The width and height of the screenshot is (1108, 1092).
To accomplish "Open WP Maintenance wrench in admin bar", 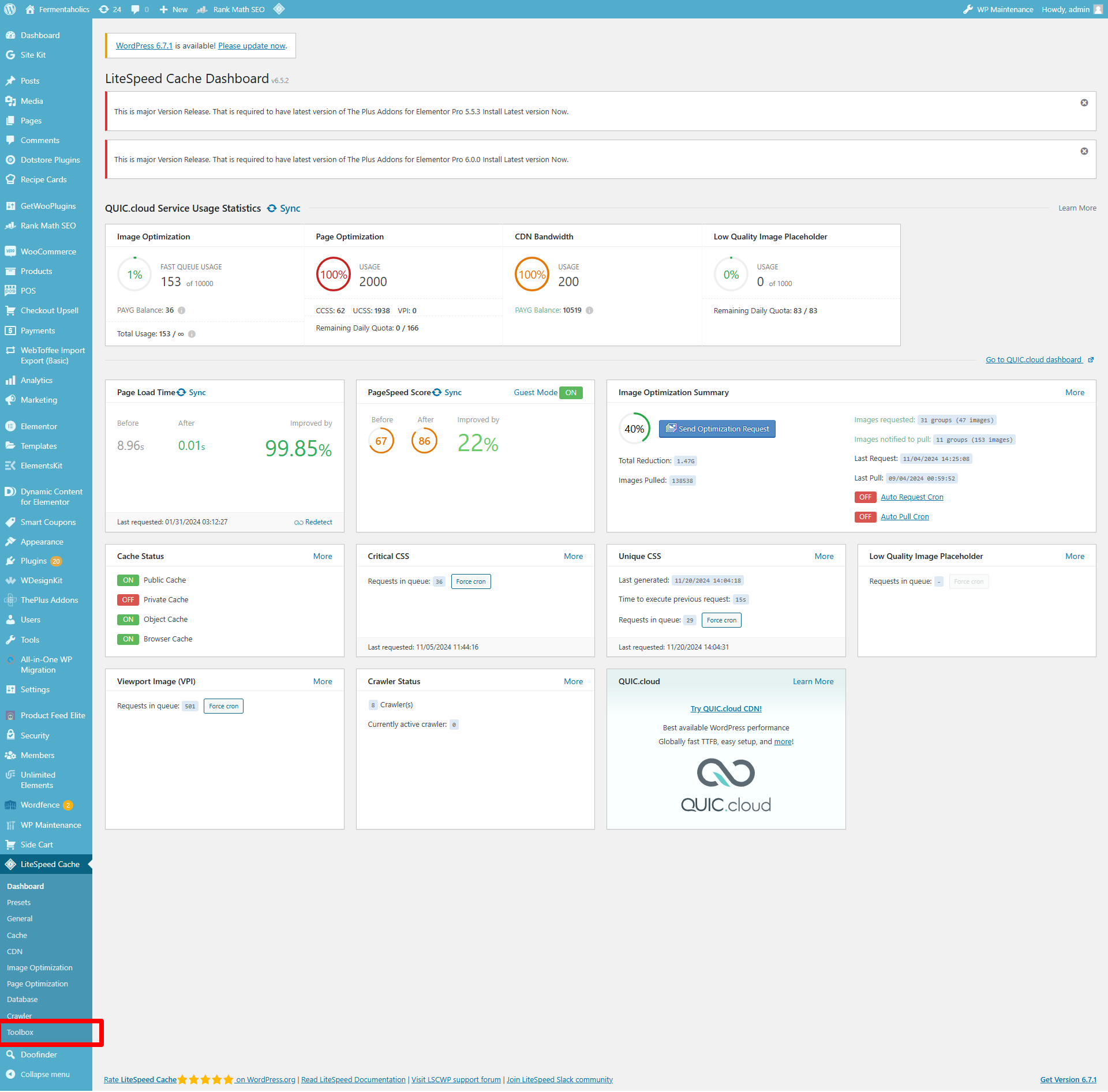I will pyautogui.click(x=998, y=9).
